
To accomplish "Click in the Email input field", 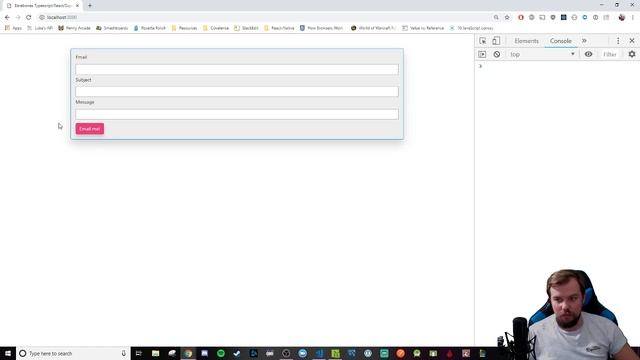I will pyautogui.click(x=237, y=69).
